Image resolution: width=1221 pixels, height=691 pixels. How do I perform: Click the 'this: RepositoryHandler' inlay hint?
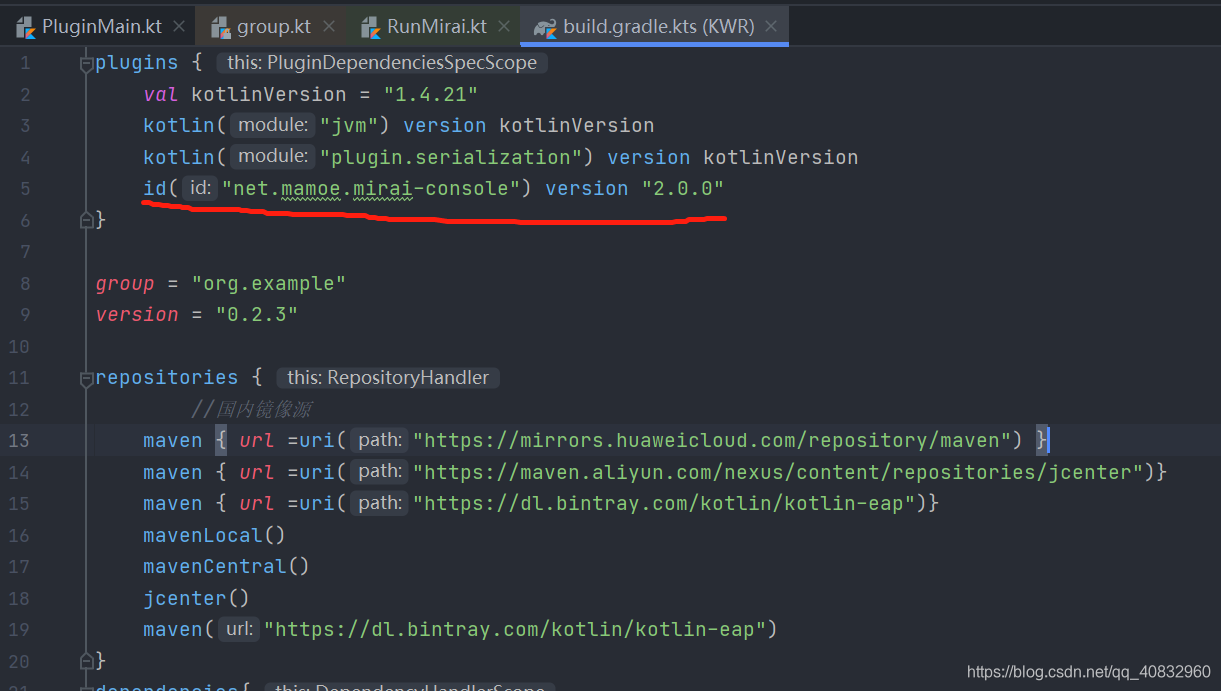[388, 378]
